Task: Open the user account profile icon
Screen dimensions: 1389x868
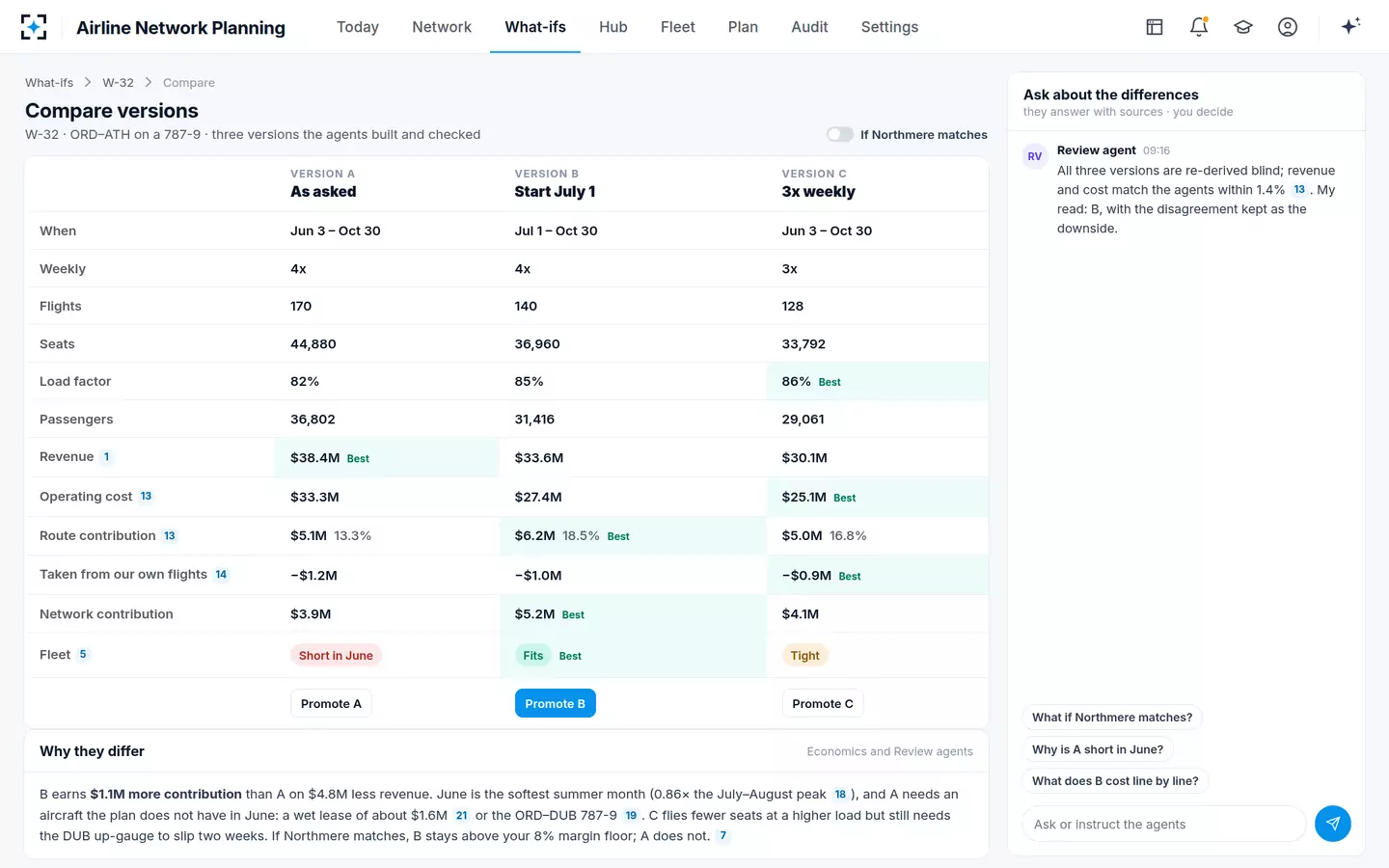Action: (x=1288, y=27)
